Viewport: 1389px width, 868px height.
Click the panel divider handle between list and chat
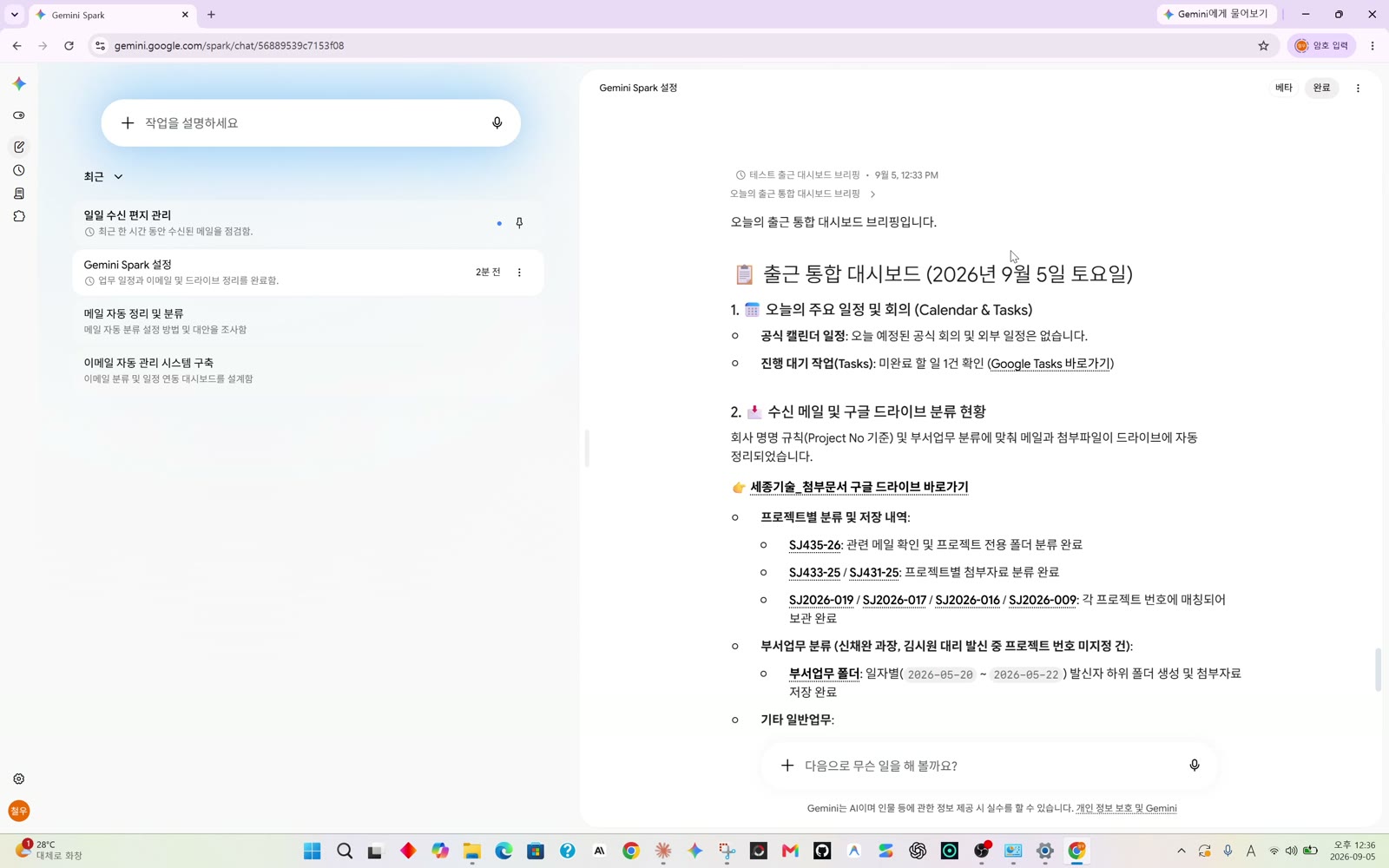(x=588, y=448)
